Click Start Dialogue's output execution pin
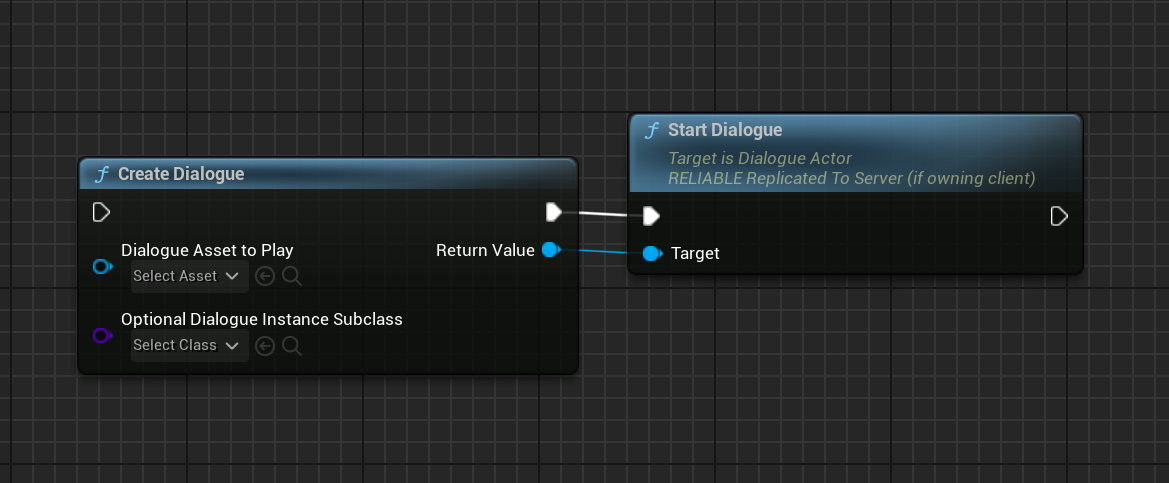Screen dimensions: 1169x483 (x=1059, y=216)
